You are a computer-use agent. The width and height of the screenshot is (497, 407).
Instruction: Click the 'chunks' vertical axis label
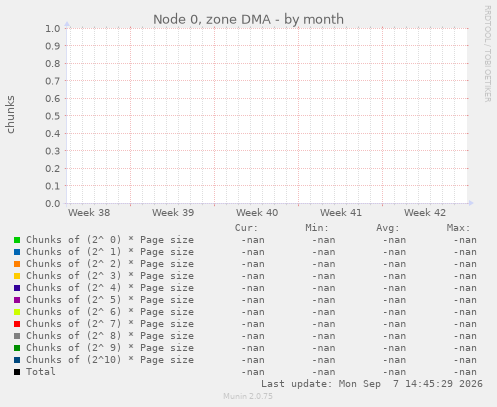10,115
